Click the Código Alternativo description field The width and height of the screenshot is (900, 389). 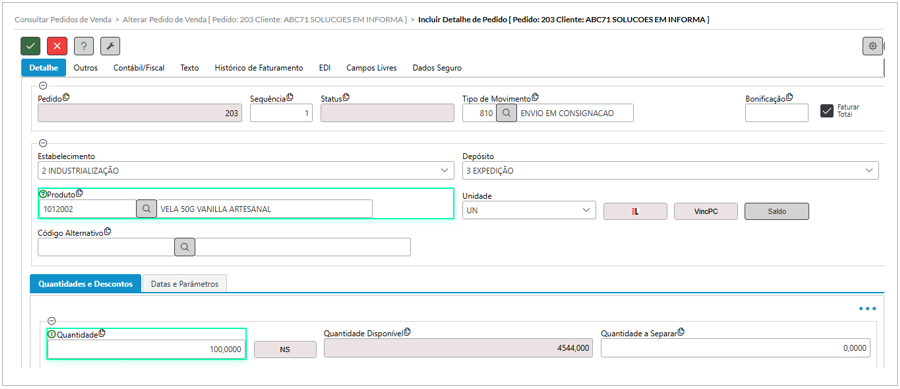[303, 247]
